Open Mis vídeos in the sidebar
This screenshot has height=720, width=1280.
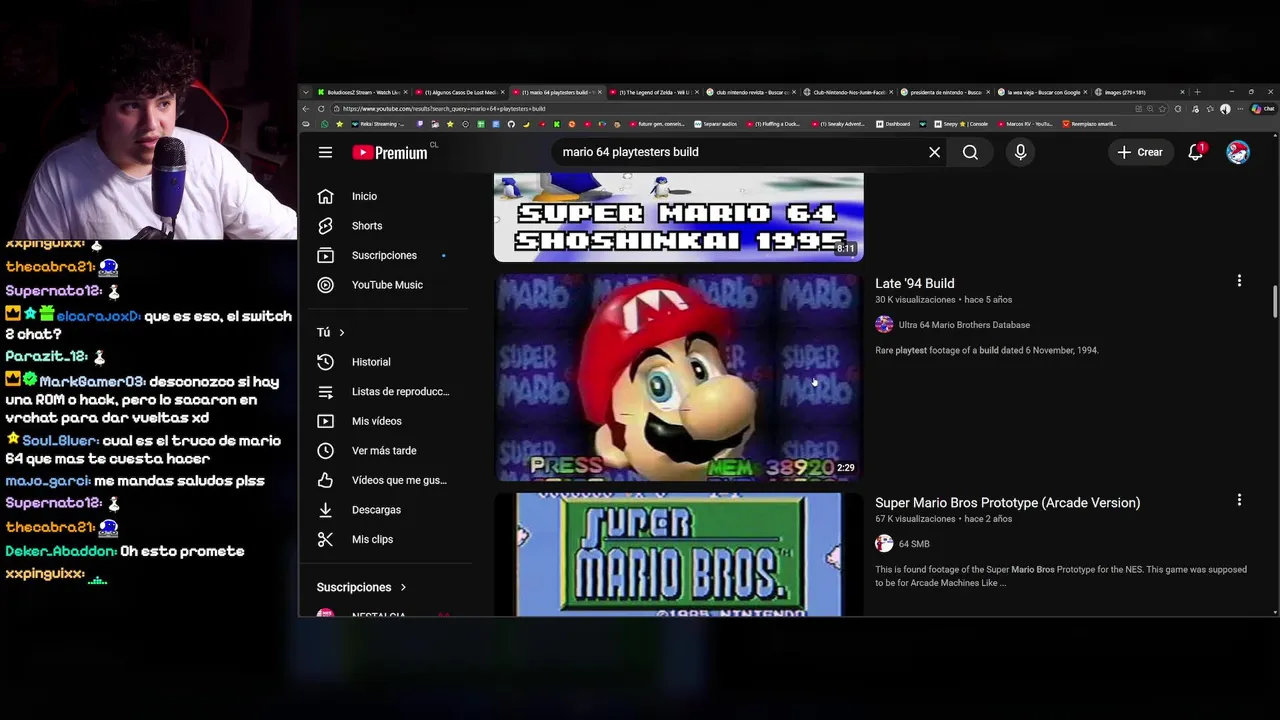pos(384,421)
